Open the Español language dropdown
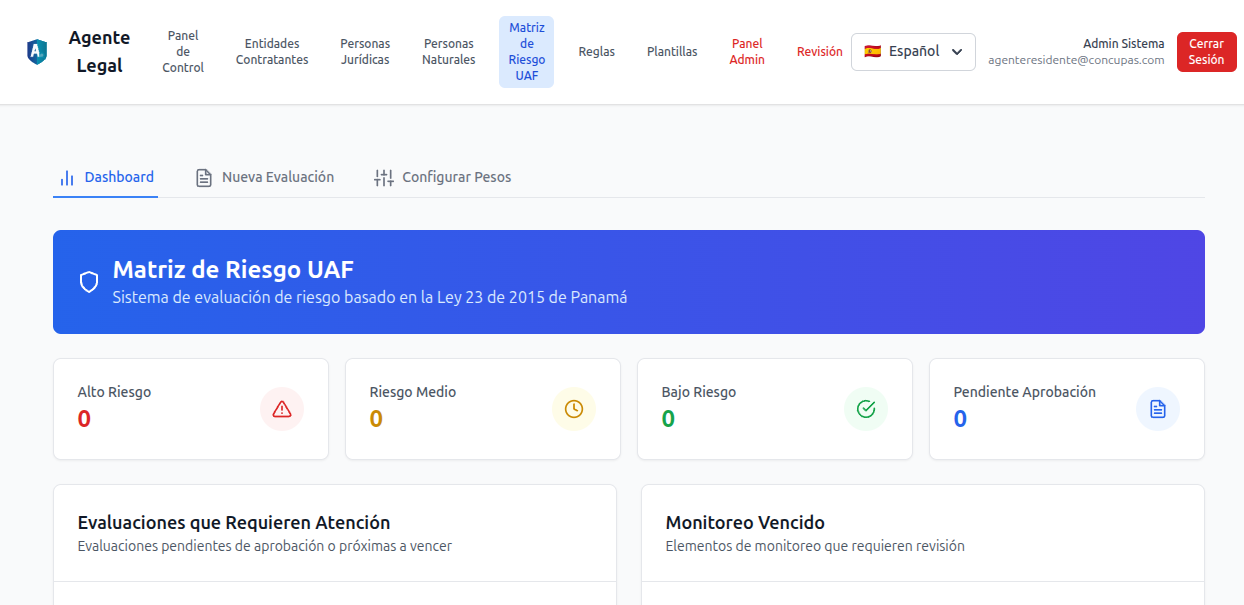This screenshot has height=605, width=1244. (913, 51)
